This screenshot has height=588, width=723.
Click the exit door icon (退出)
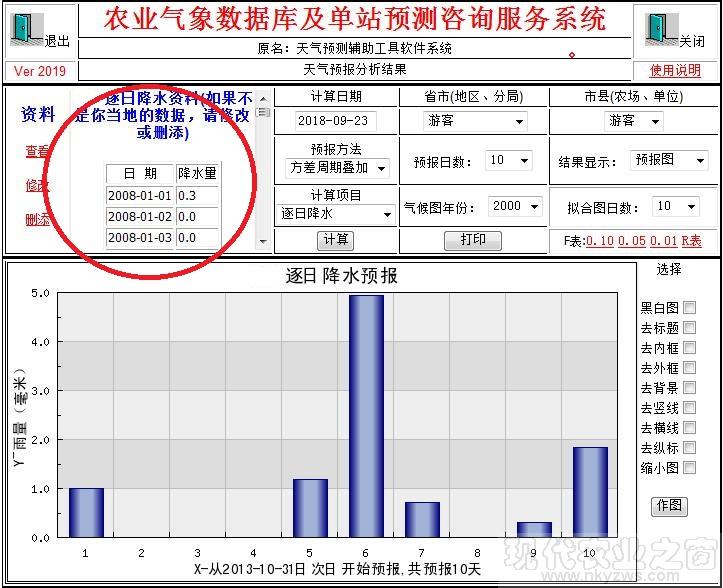[x=27, y=29]
